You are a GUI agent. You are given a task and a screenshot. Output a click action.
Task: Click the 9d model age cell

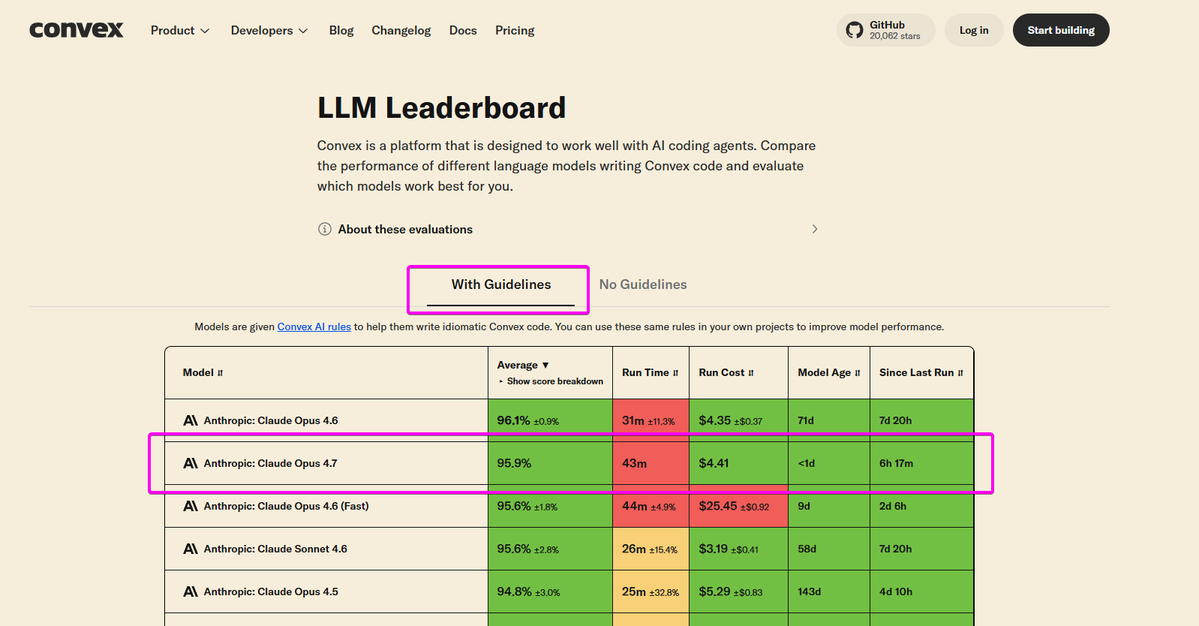click(x=829, y=506)
